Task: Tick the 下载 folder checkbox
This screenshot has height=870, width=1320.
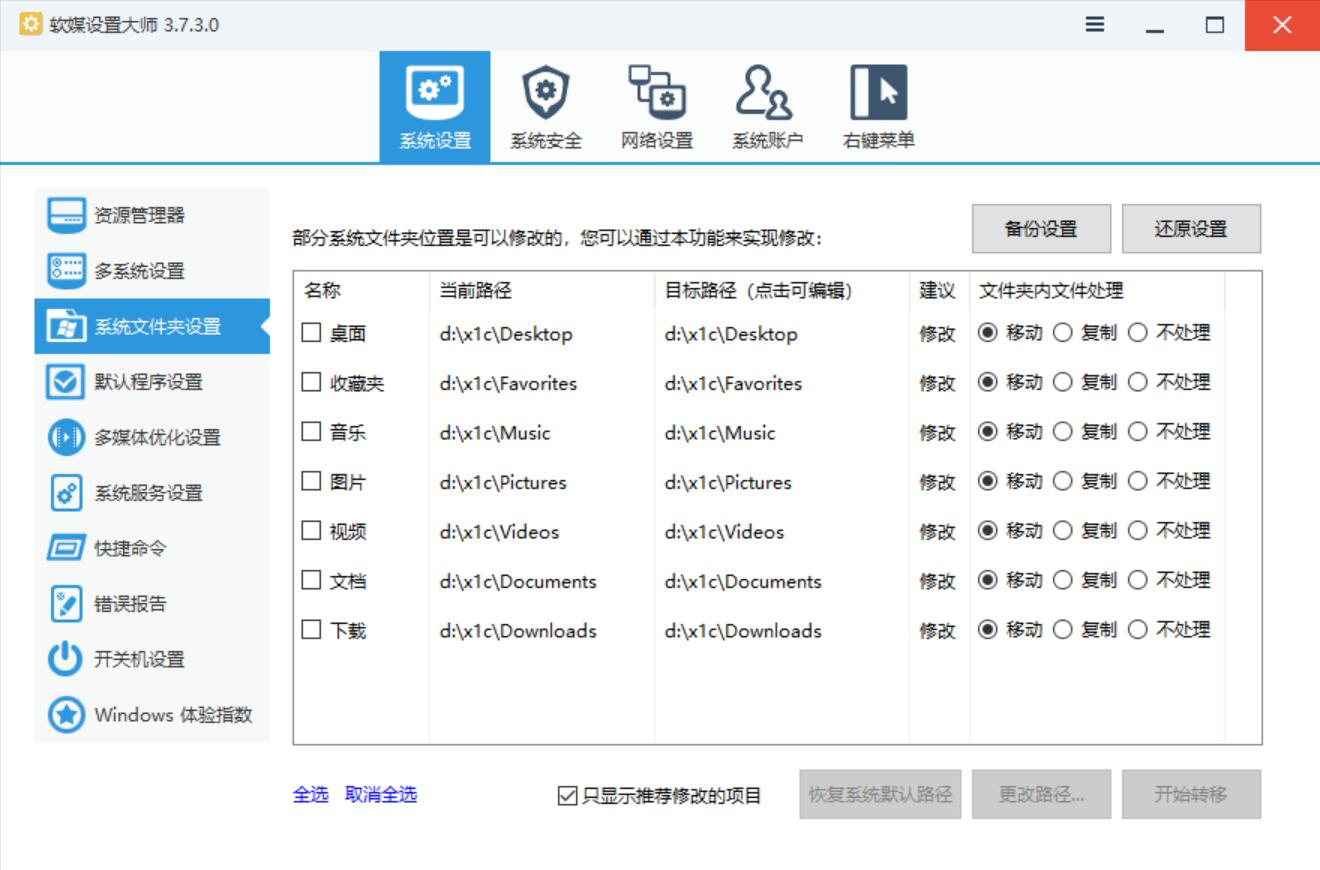Action: click(x=312, y=630)
